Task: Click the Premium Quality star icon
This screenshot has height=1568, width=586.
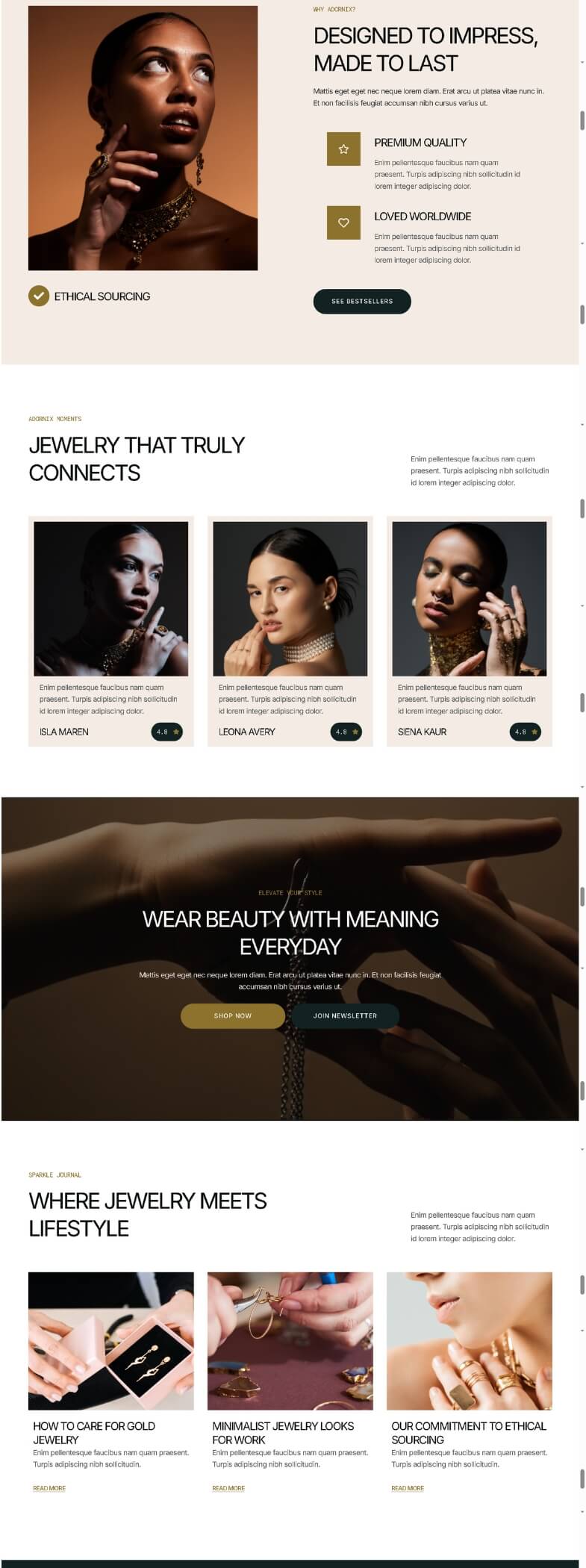Action: (343, 149)
